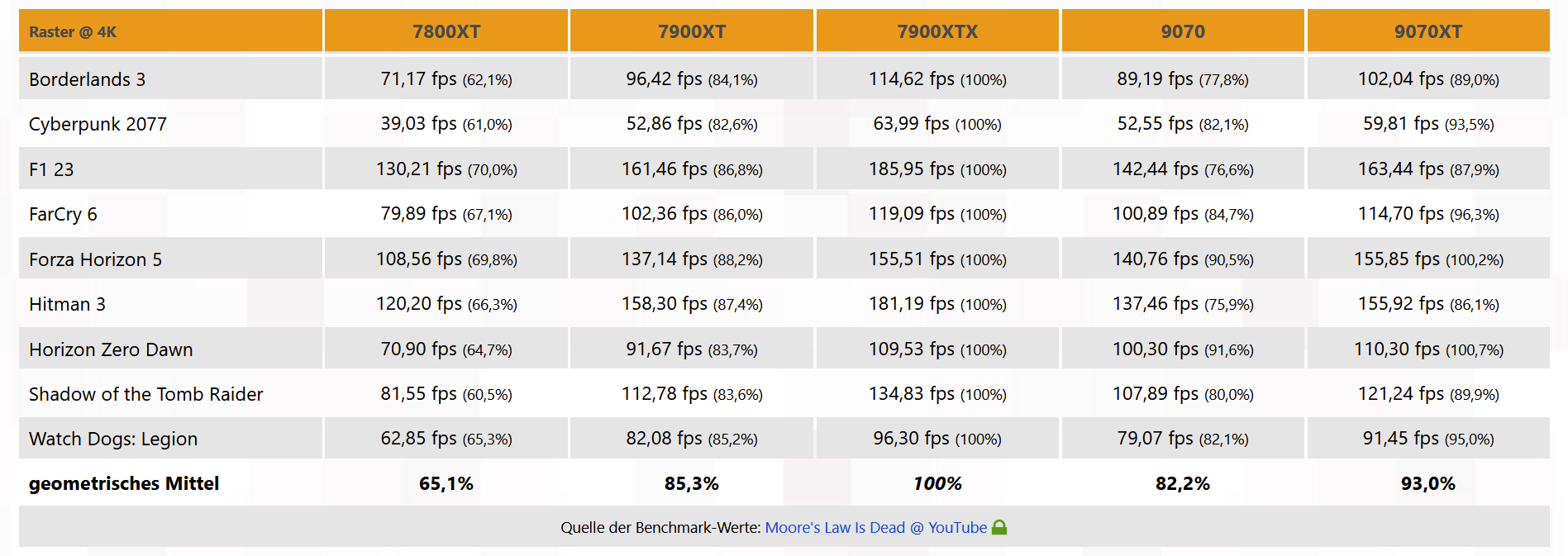Click the 93,0% mean value for 9070XT
1568x556 pixels.
1428,483
